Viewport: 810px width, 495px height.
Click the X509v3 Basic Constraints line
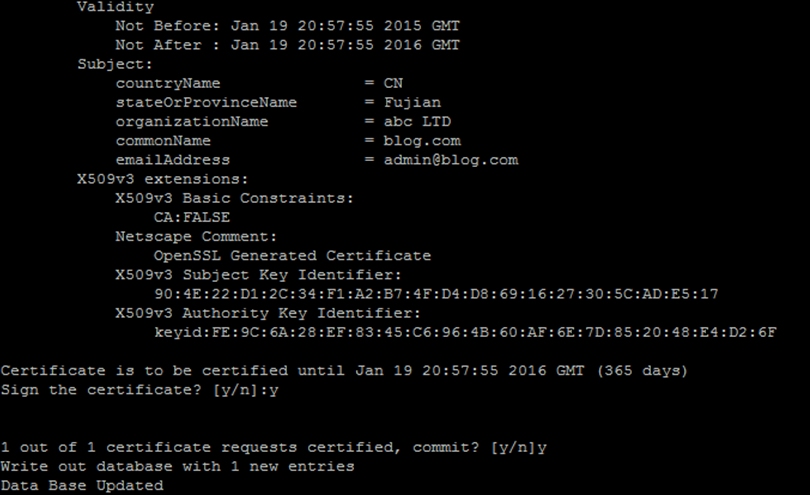coord(235,198)
